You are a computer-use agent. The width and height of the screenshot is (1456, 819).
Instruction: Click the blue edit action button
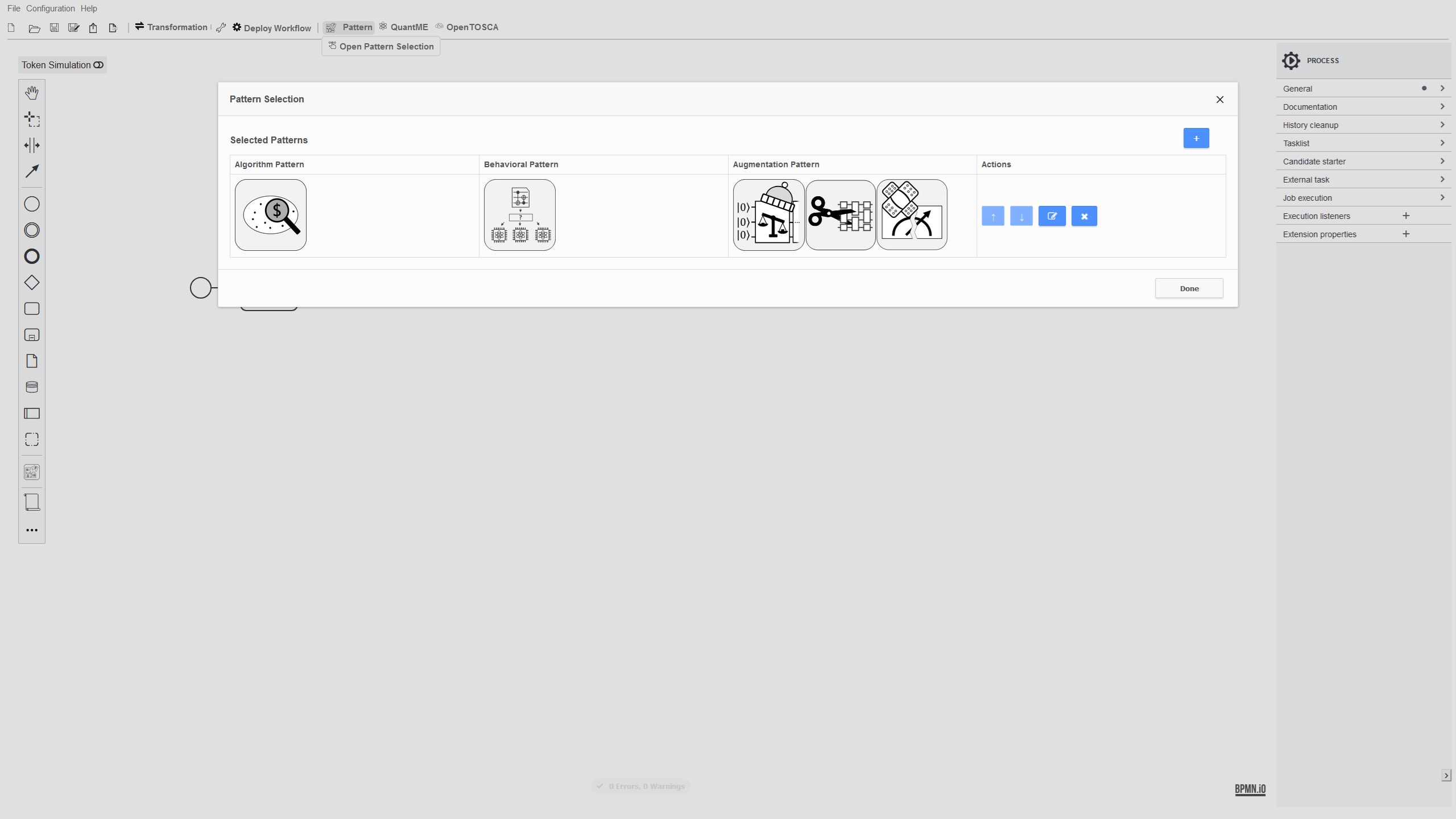click(x=1052, y=216)
